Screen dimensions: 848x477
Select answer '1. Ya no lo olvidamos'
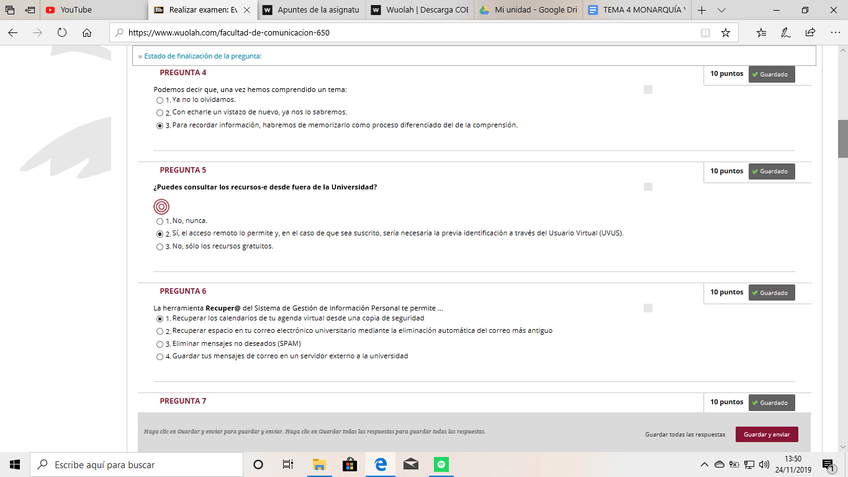click(160, 100)
